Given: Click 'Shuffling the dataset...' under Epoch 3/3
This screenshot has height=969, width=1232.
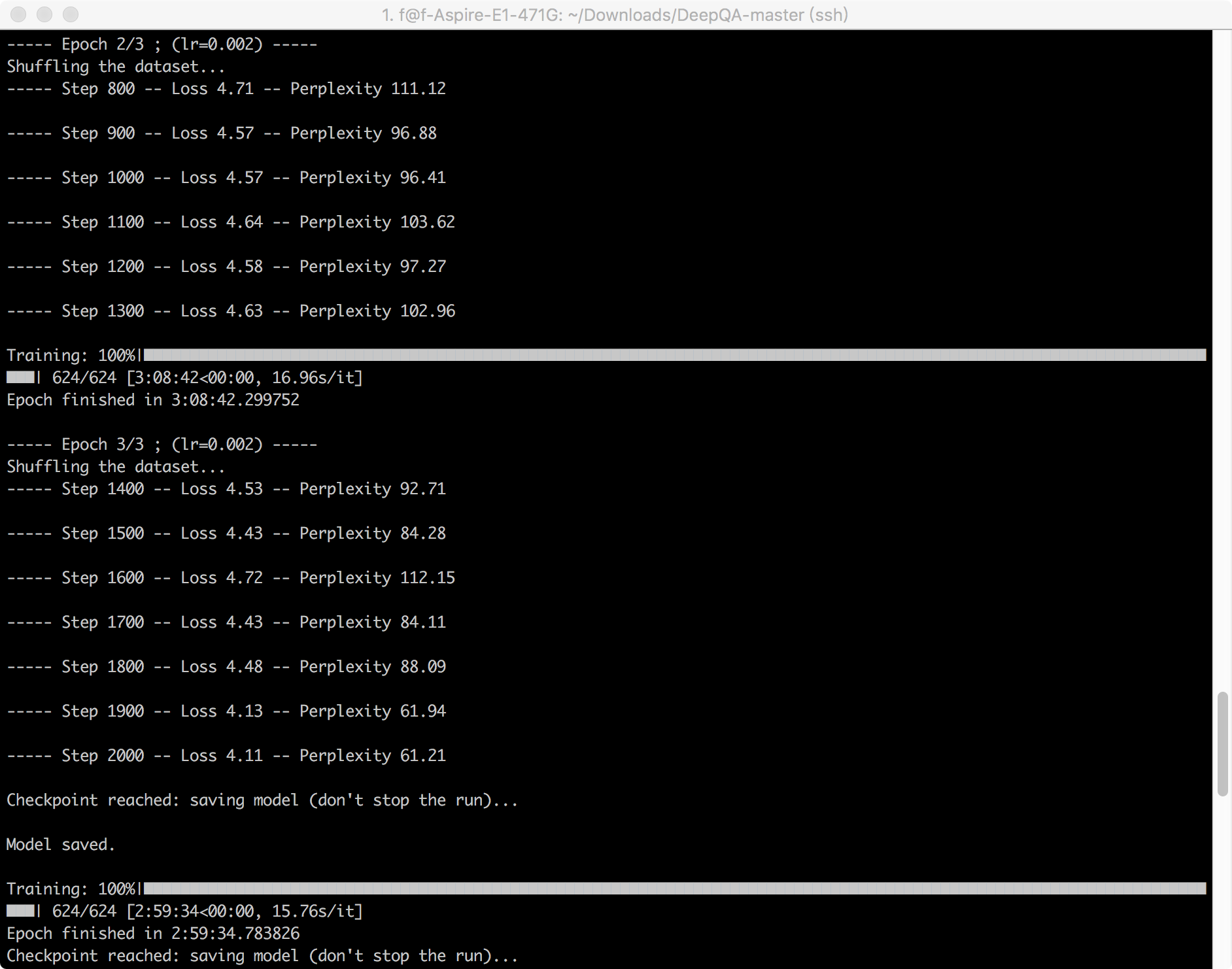Looking at the screenshot, I should [x=116, y=467].
